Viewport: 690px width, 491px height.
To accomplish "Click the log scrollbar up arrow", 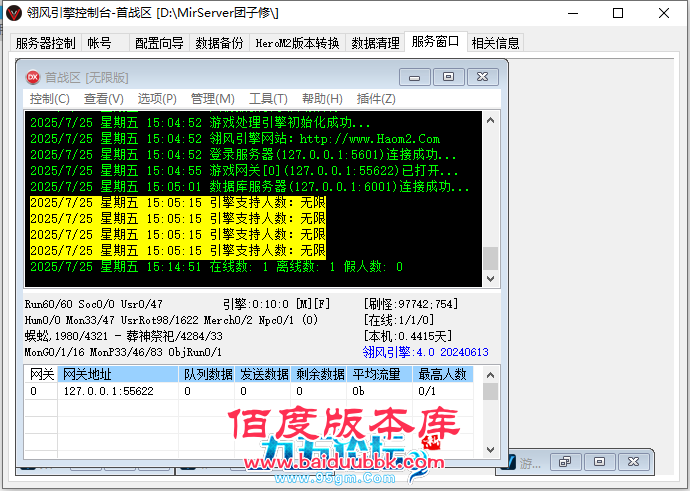I will 491,120.
